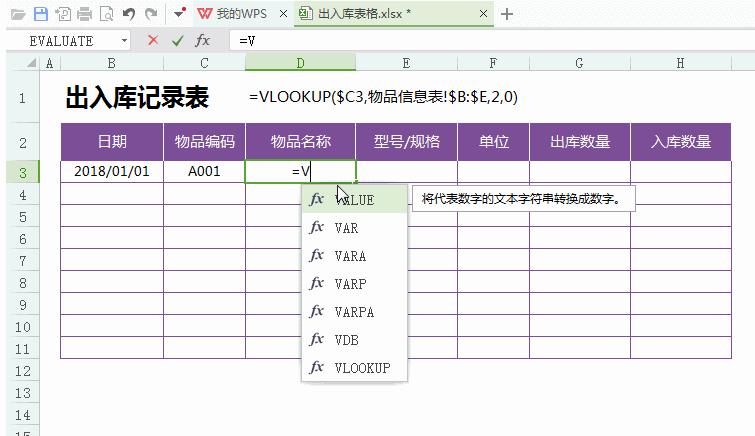The height and width of the screenshot is (436, 755).
Task: Select column C header
Action: [x=204, y=63]
